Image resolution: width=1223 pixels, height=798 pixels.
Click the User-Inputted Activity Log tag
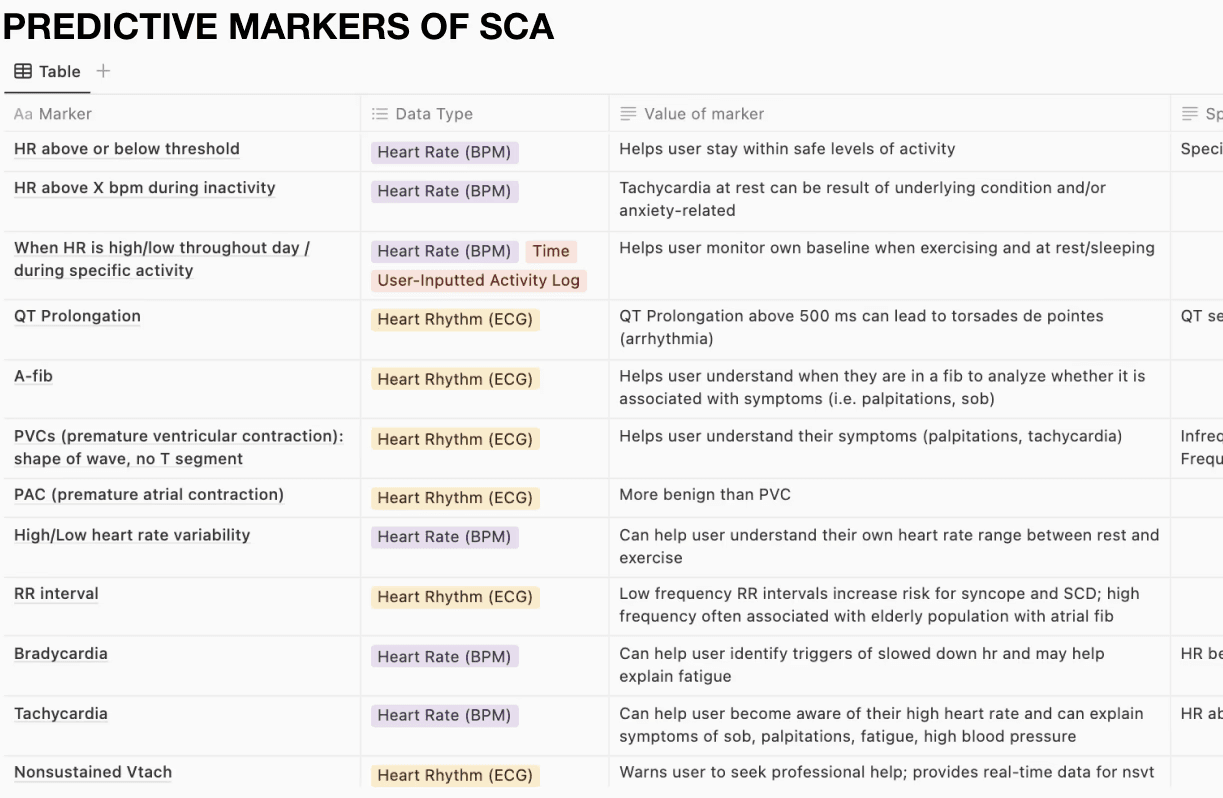[479, 280]
